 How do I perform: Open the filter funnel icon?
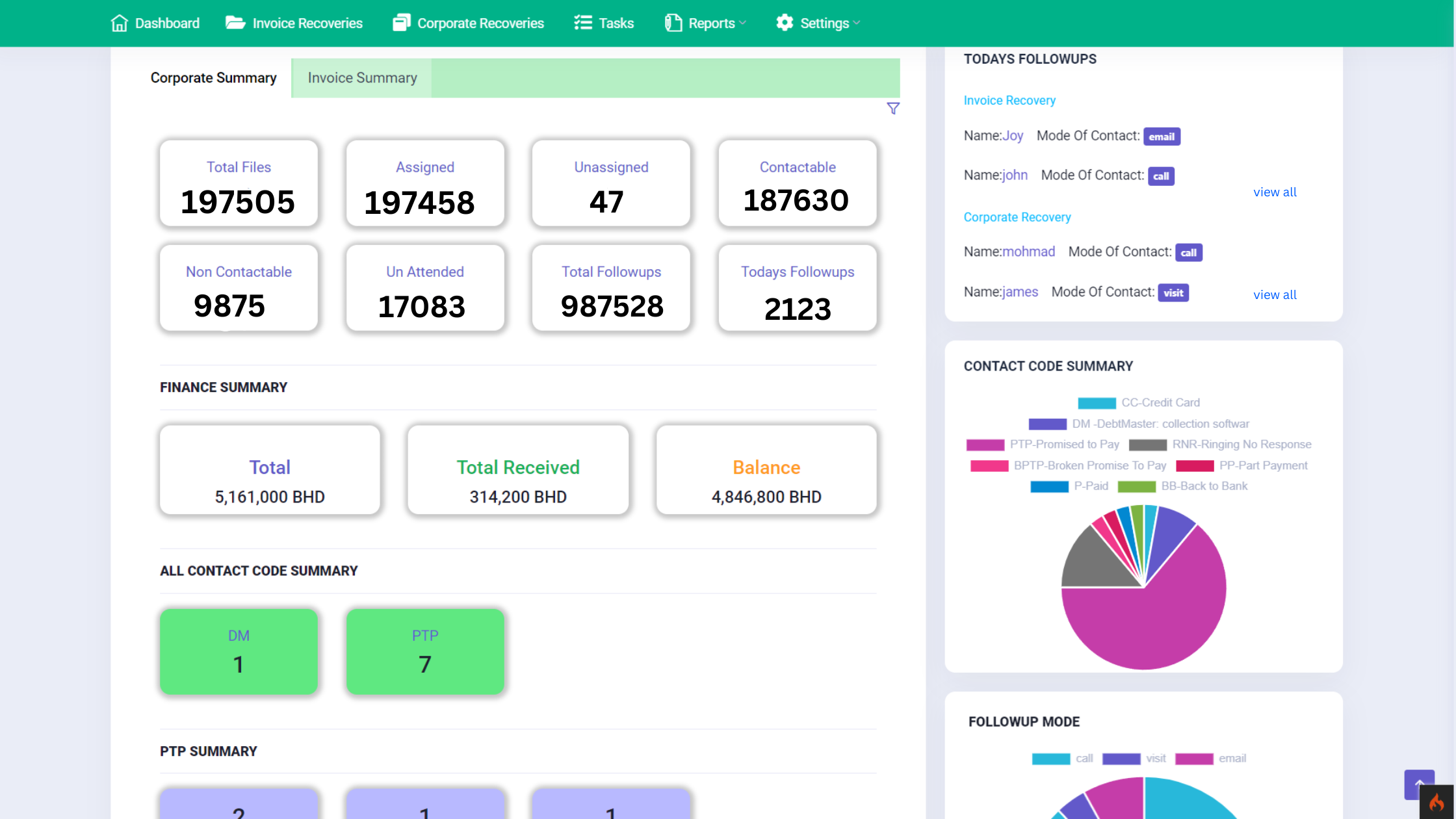[893, 109]
